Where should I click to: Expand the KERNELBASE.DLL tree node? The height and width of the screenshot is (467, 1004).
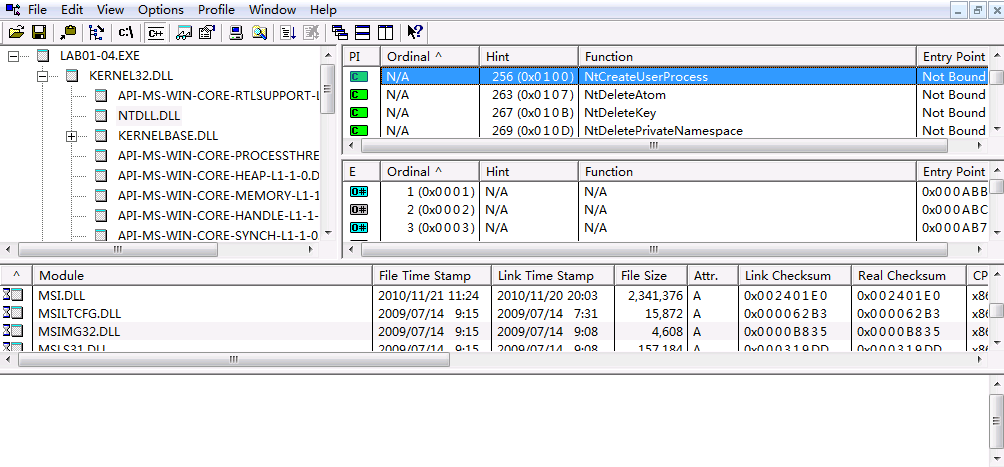click(72, 135)
